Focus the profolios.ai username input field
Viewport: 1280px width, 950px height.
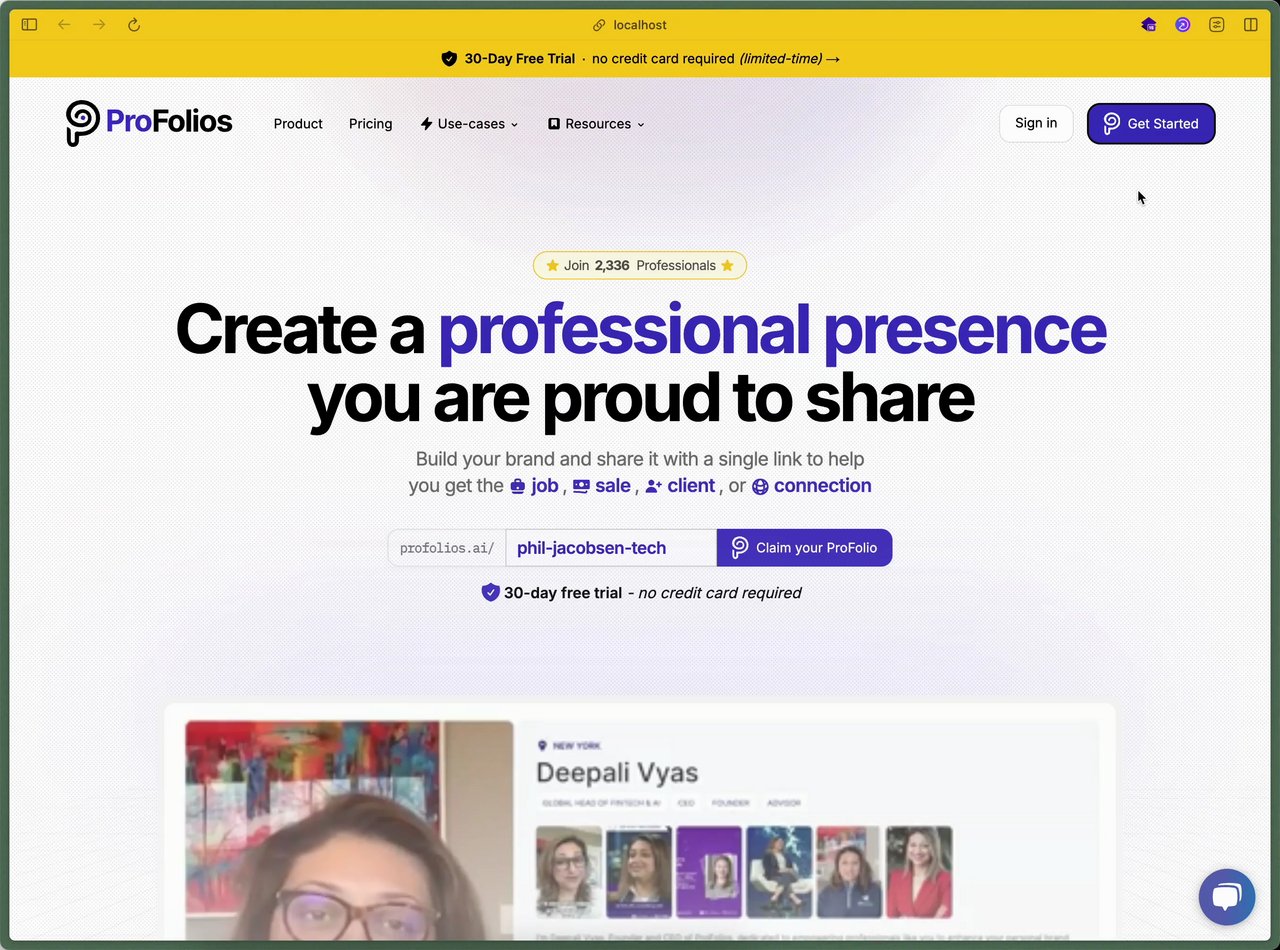(611, 548)
